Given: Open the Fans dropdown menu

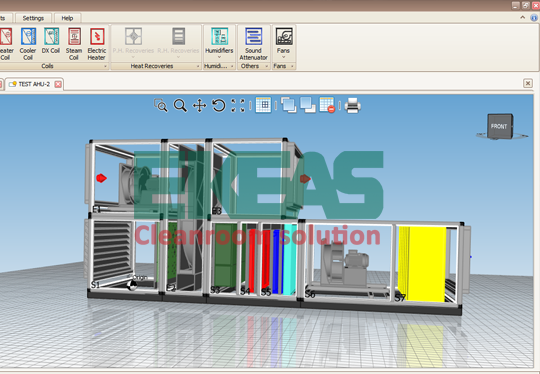Looking at the screenshot, I should point(283,43).
